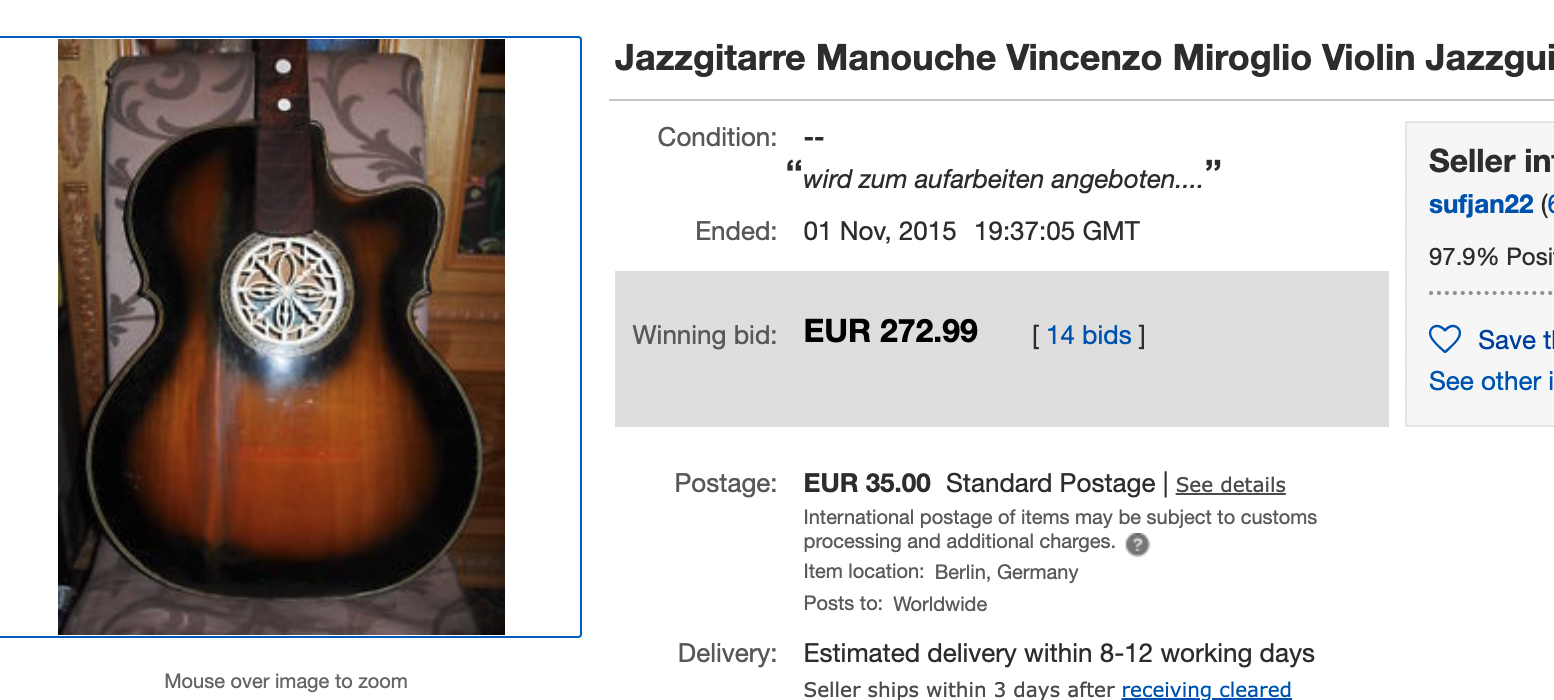
Task: Click the ended date 01 Nov, 2015
Action: pyautogui.click(x=879, y=232)
